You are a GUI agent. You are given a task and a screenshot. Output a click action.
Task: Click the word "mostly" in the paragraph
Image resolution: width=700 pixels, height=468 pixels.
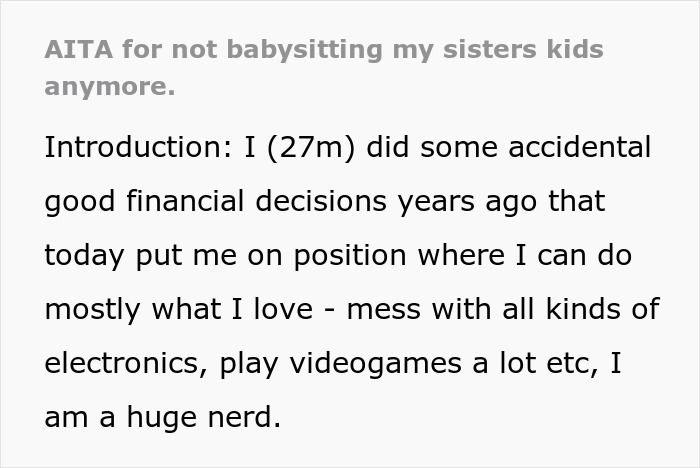coord(92,310)
